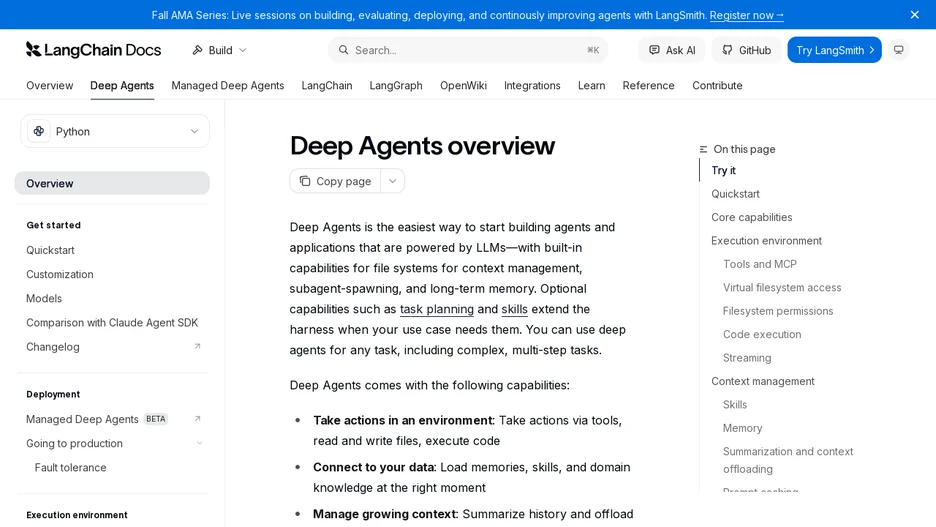Image resolution: width=936 pixels, height=527 pixels.
Task: Jump to Summarization and context offloading
Action: tap(787, 460)
